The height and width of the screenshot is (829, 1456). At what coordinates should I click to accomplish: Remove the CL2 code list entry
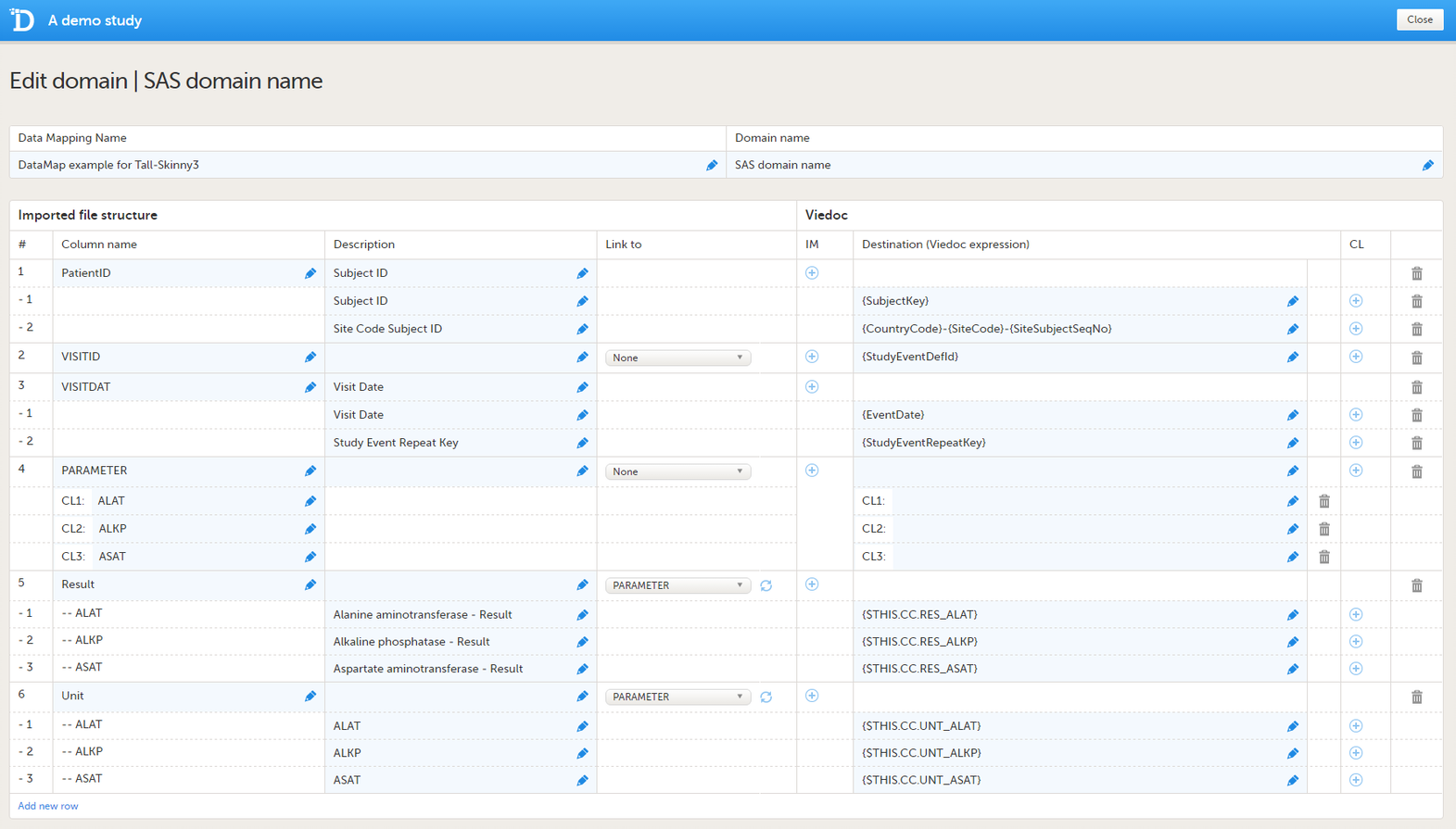(x=1323, y=529)
